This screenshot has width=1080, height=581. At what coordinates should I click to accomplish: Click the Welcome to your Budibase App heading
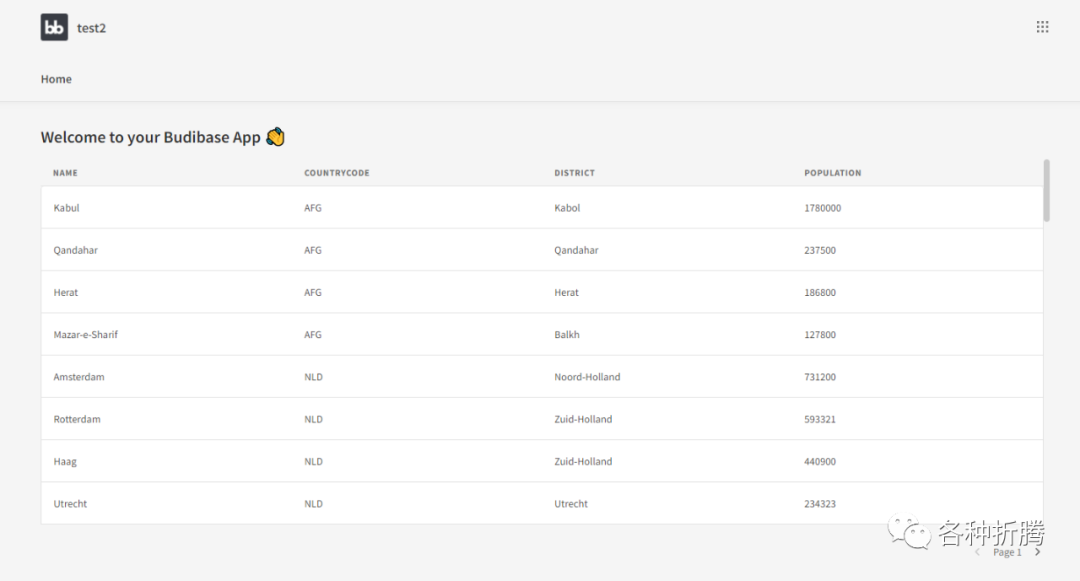tap(163, 137)
